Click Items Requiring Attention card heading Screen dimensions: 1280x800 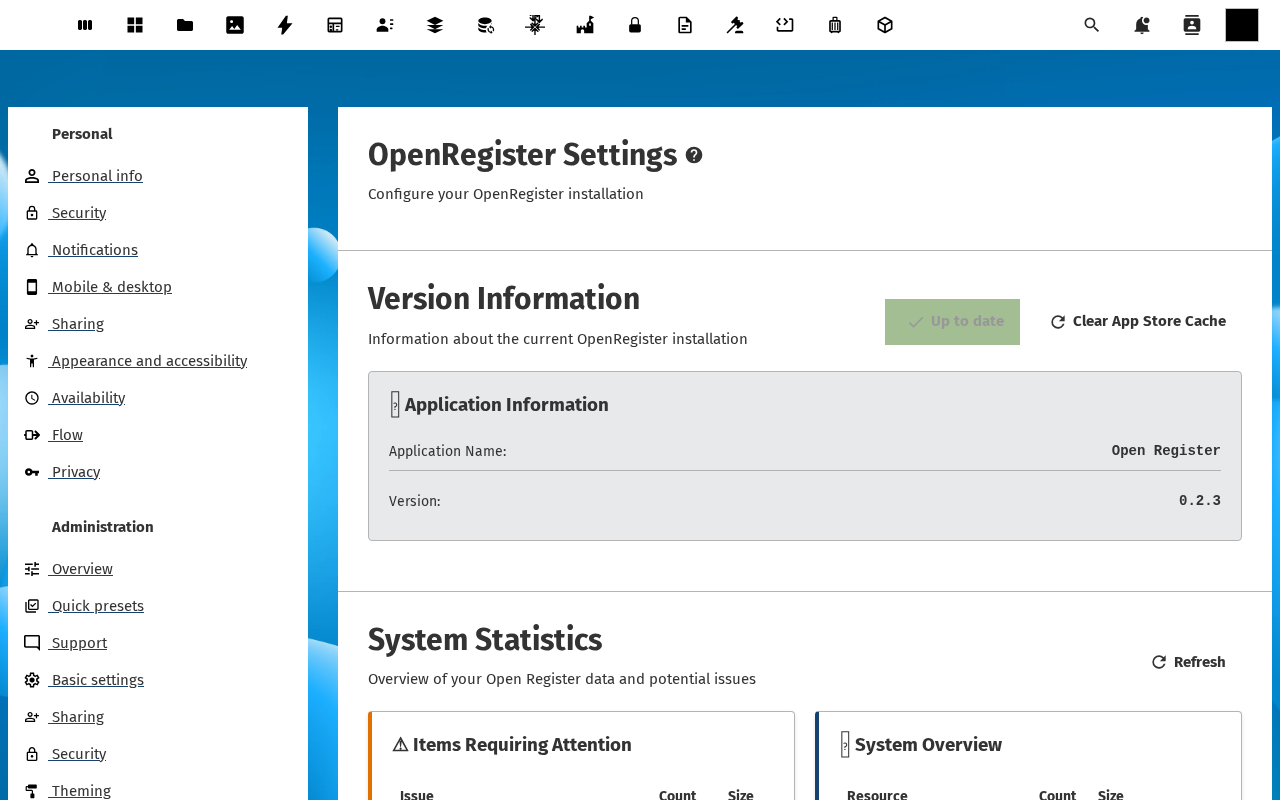(512, 745)
